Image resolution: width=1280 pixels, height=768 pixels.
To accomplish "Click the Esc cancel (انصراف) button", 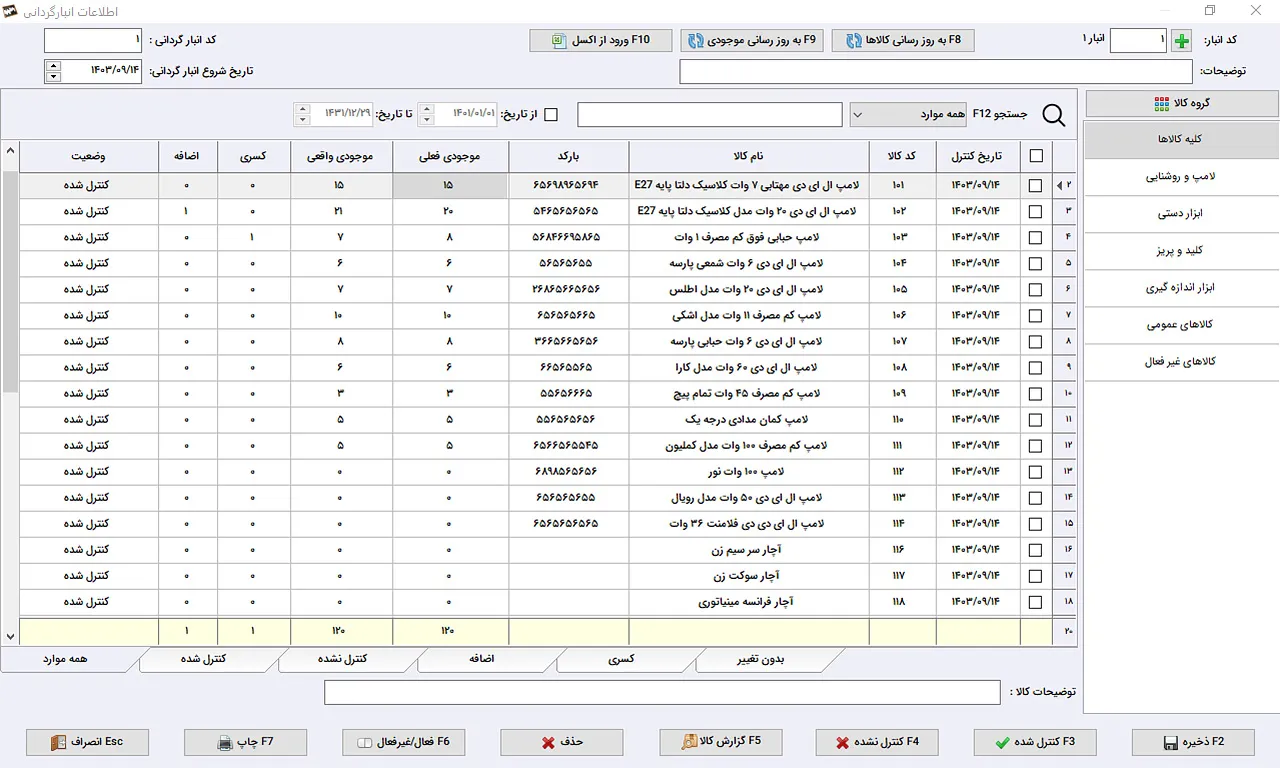I will (x=88, y=742).
